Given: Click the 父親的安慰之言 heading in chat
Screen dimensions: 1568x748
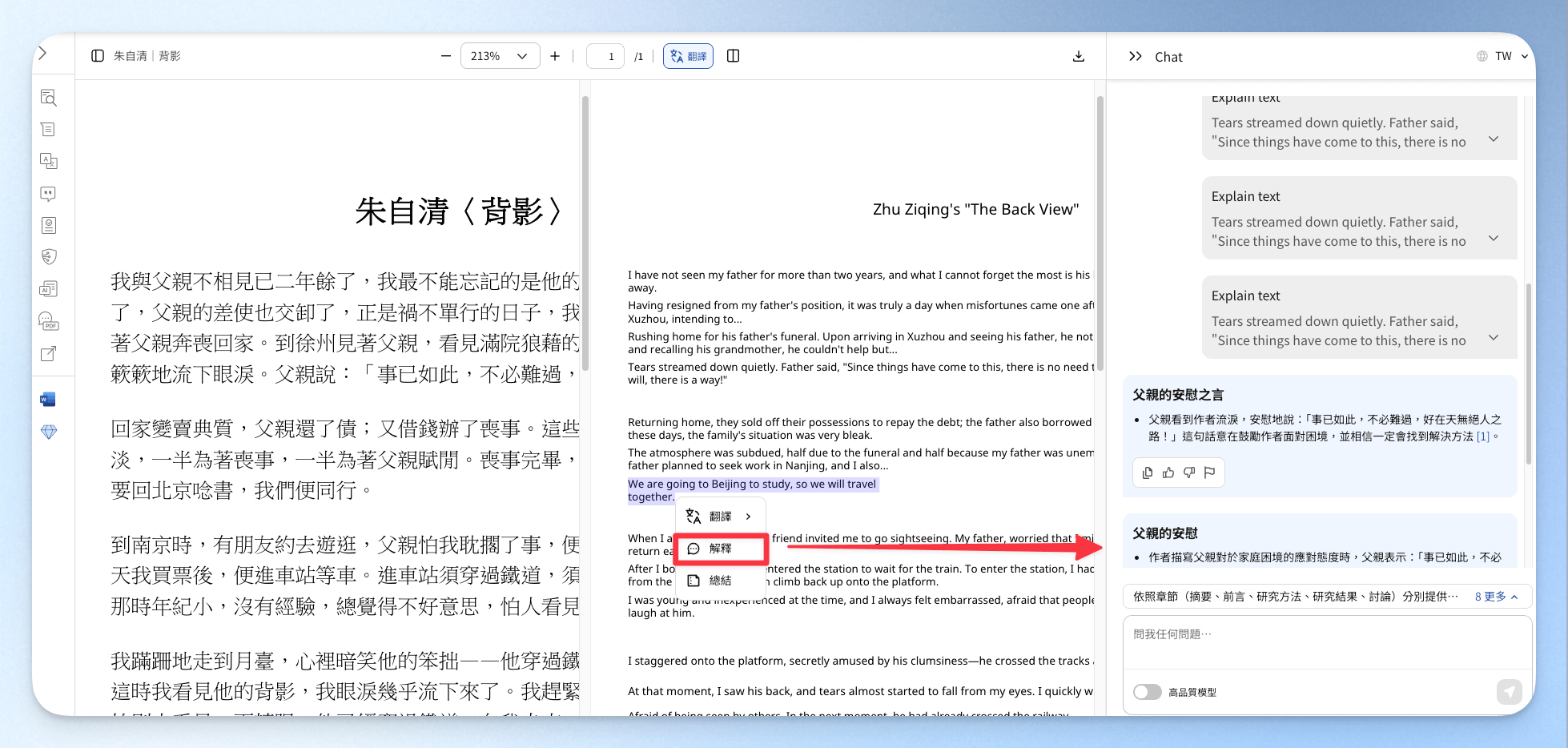Looking at the screenshot, I should click(x=1177, y=395).
